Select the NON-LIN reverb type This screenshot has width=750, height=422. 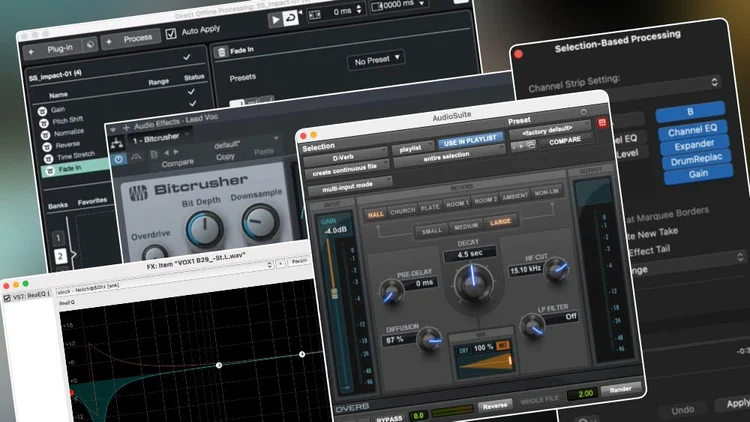(547, 191)
